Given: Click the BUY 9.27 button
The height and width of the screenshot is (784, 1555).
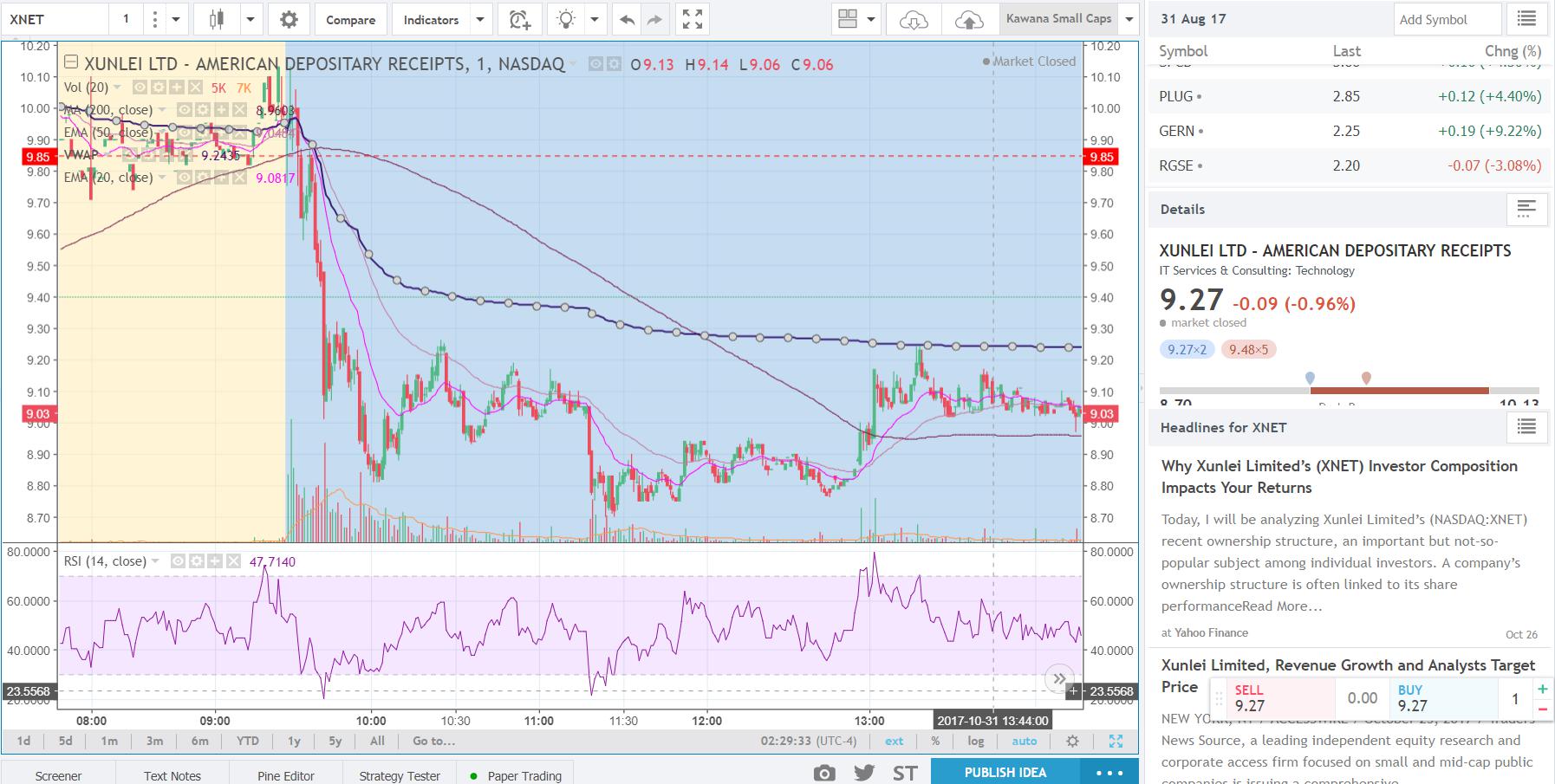Looking at the screenshot, I should (1444, 698).
